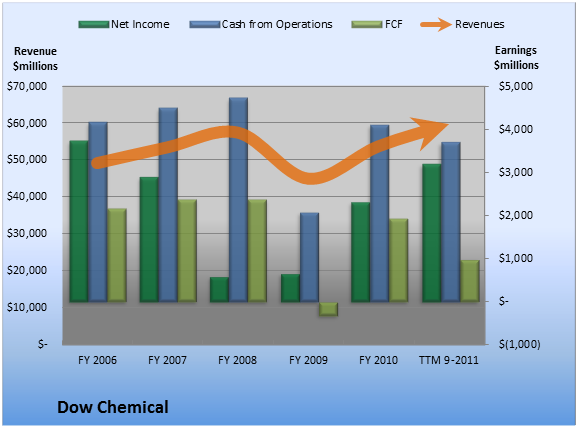Click the $70,000 left axis value
The height and width of the screenshot is (427, 577).
click(27, 87)
